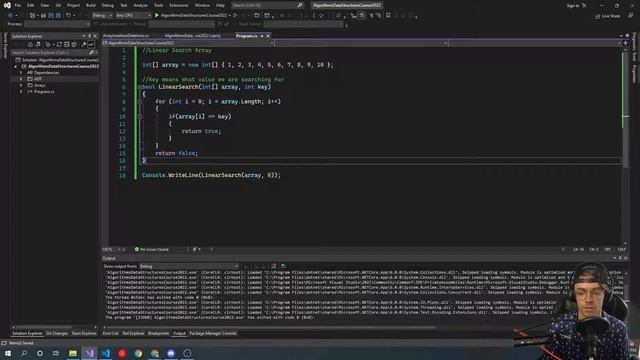The height and width of the screenshot is (360, 640).
Task: Click Properties wrench icon in Solution Explorer
Action: tap(84, 44)
